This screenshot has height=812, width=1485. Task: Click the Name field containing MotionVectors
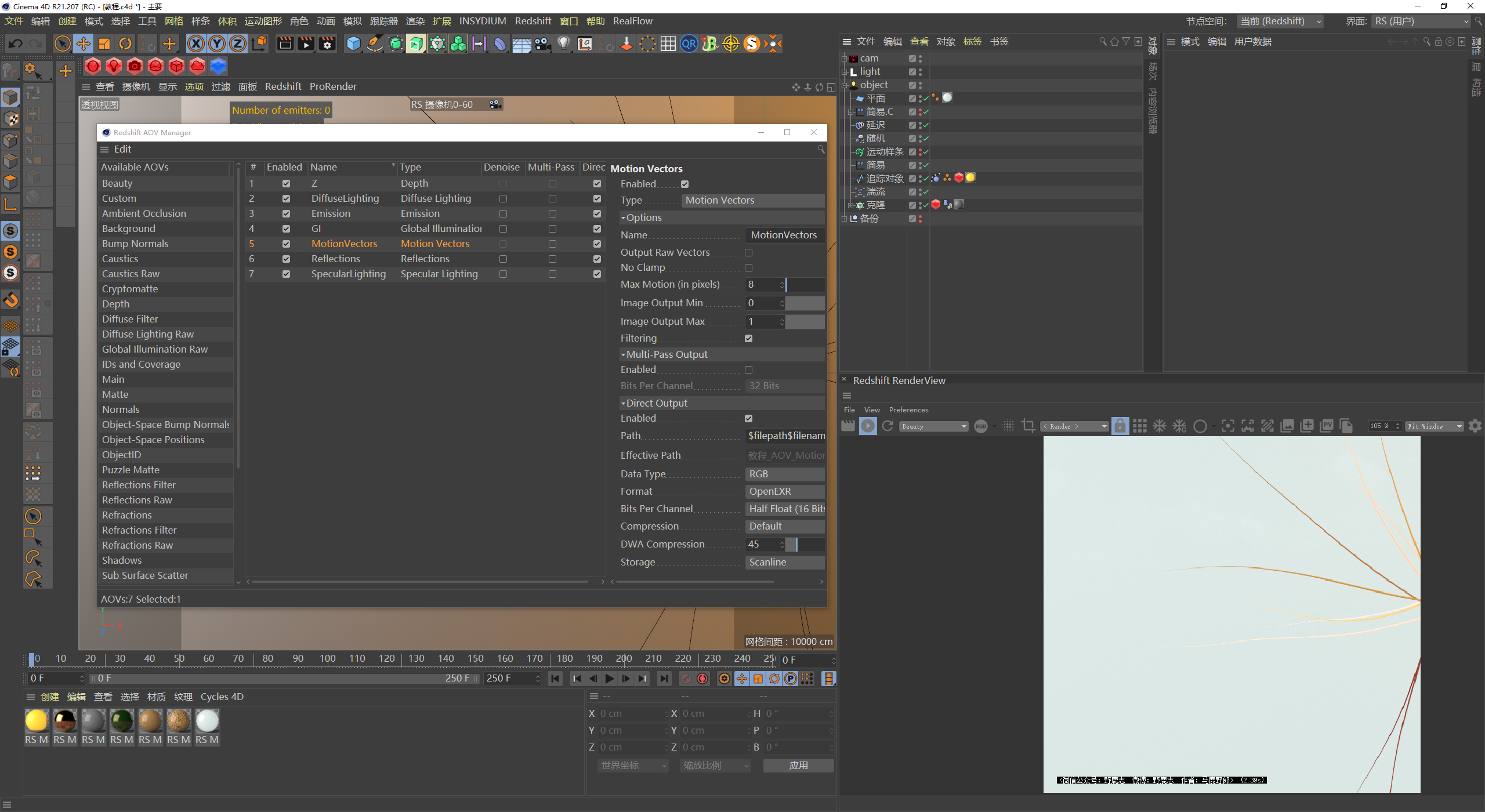tap(785, 235)
